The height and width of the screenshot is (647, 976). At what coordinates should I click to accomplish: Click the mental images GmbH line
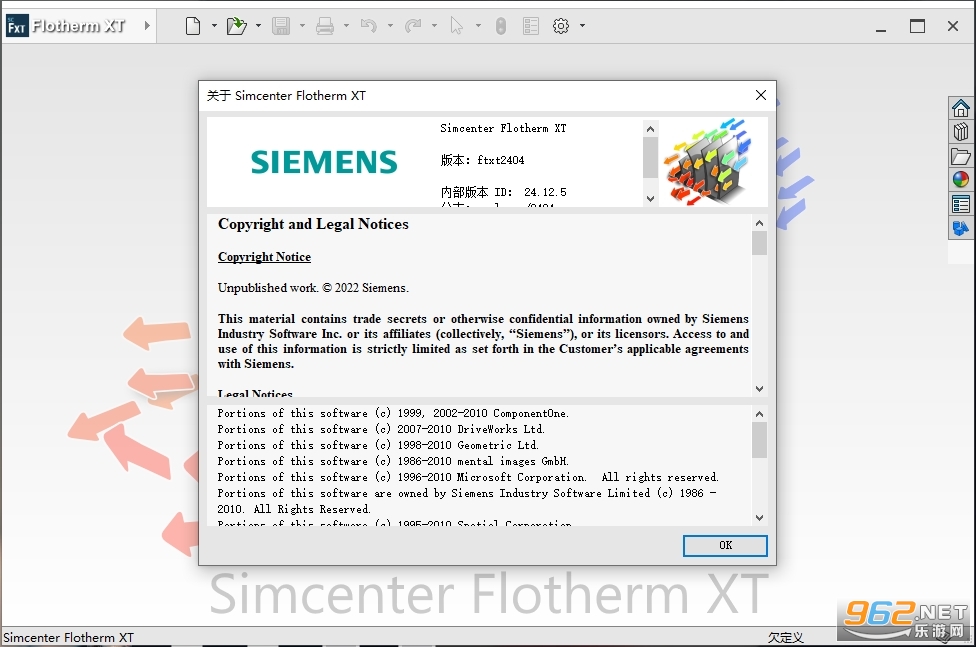click(393, 461)
